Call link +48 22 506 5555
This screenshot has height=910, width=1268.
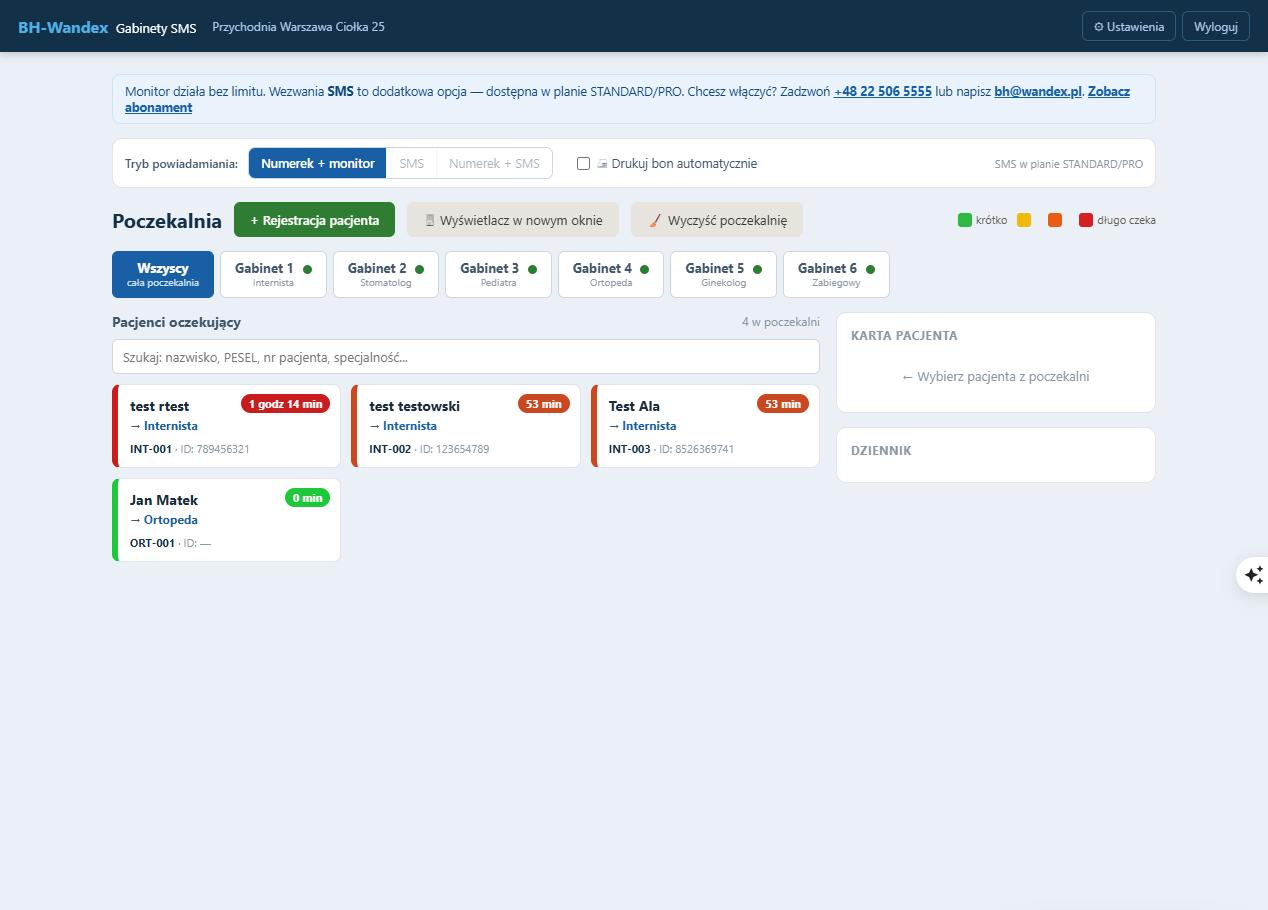tap(883, 91)
